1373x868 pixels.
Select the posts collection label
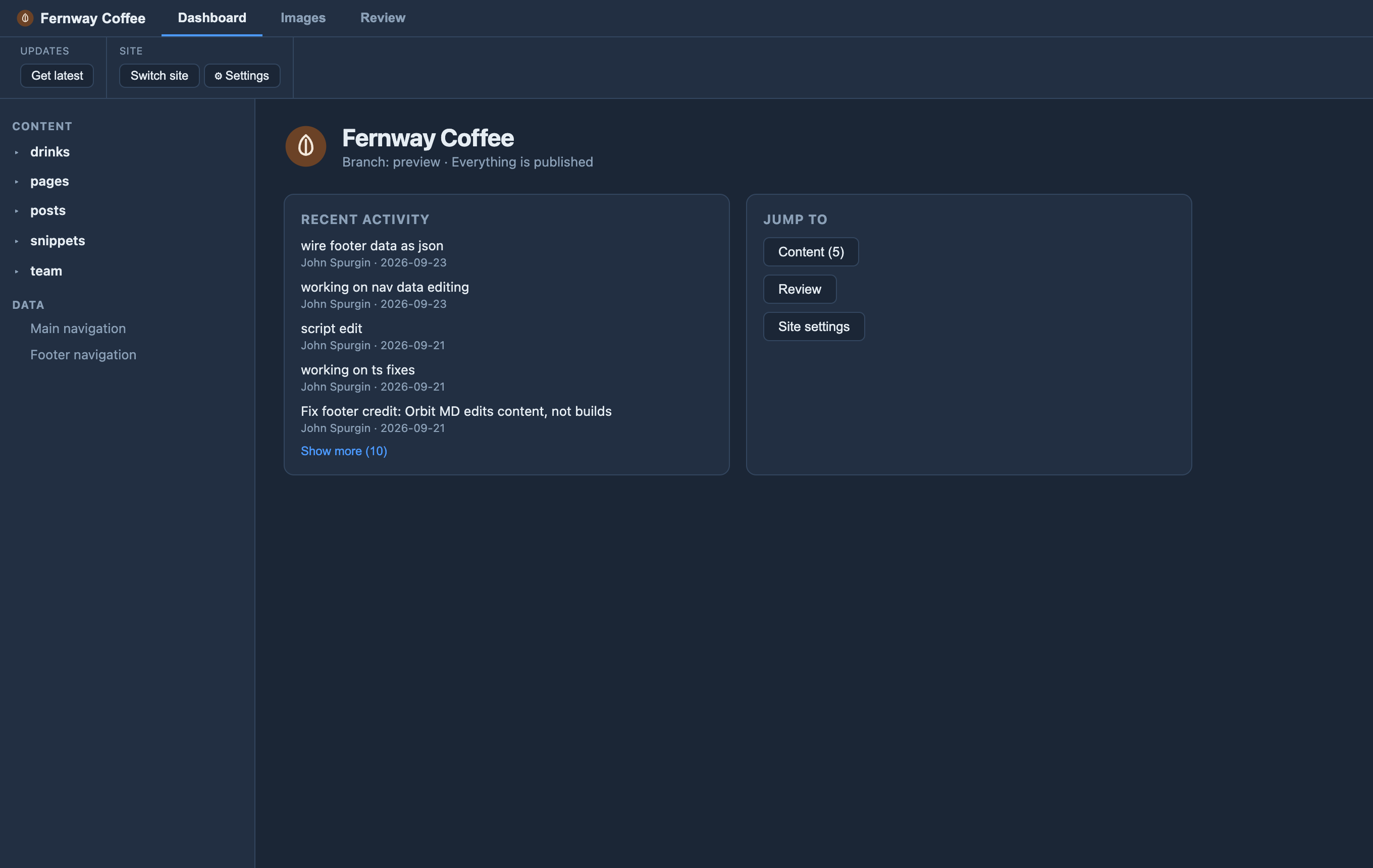48,211
